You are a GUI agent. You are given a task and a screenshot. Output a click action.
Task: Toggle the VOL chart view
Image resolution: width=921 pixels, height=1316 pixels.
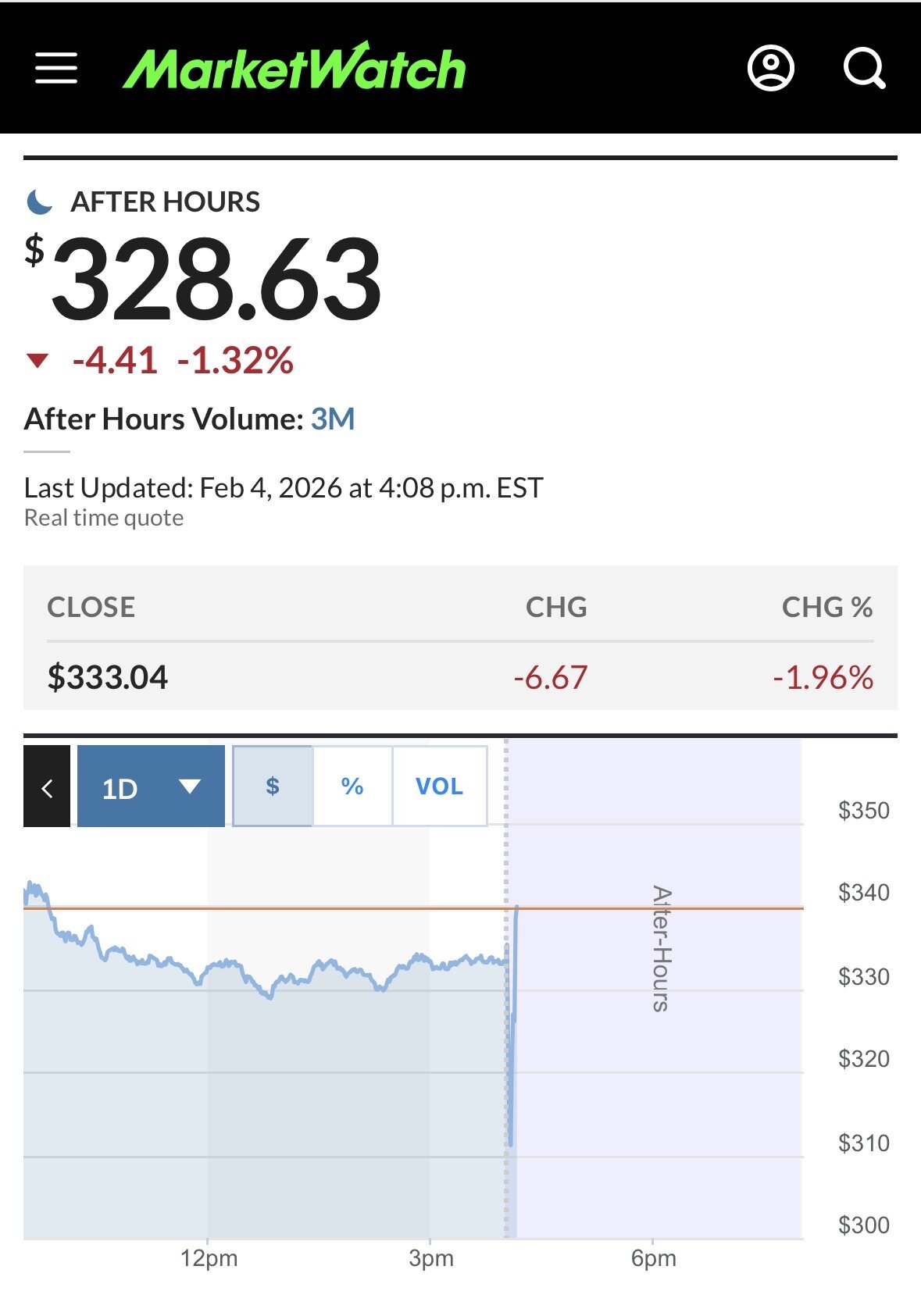point(439,786)
